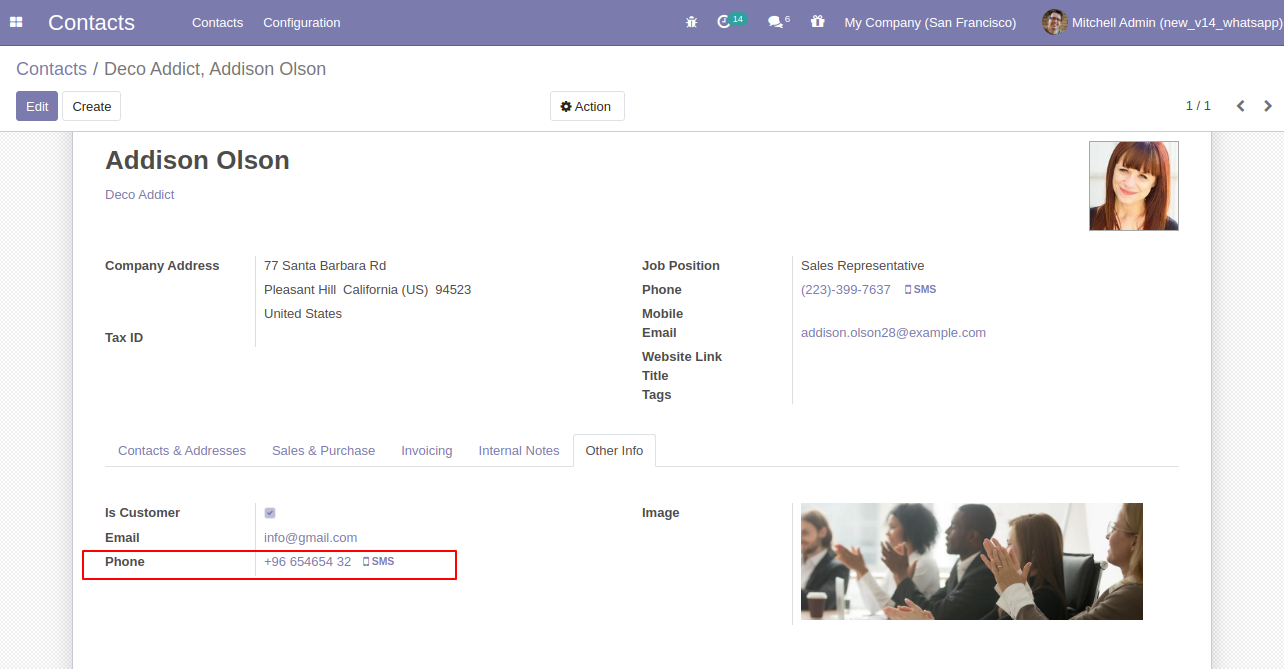Click phone number +96 654654 32
Viewport: 1284px width, 669px height.
[x=308, y=562]
